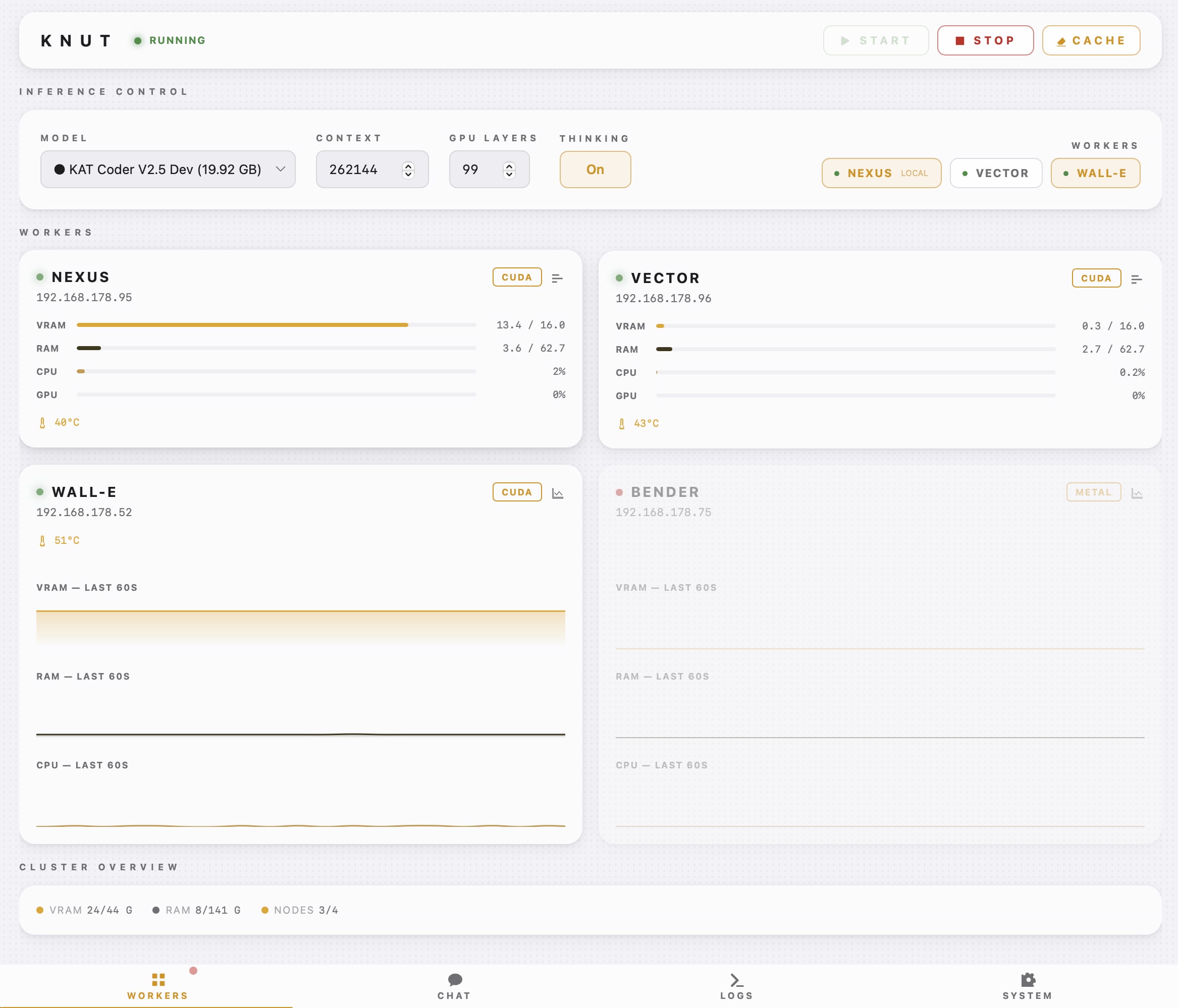Click the GPU Layers stepper arrows
This screenshot has width=1178, height=1008.
[x=509, y=170]
